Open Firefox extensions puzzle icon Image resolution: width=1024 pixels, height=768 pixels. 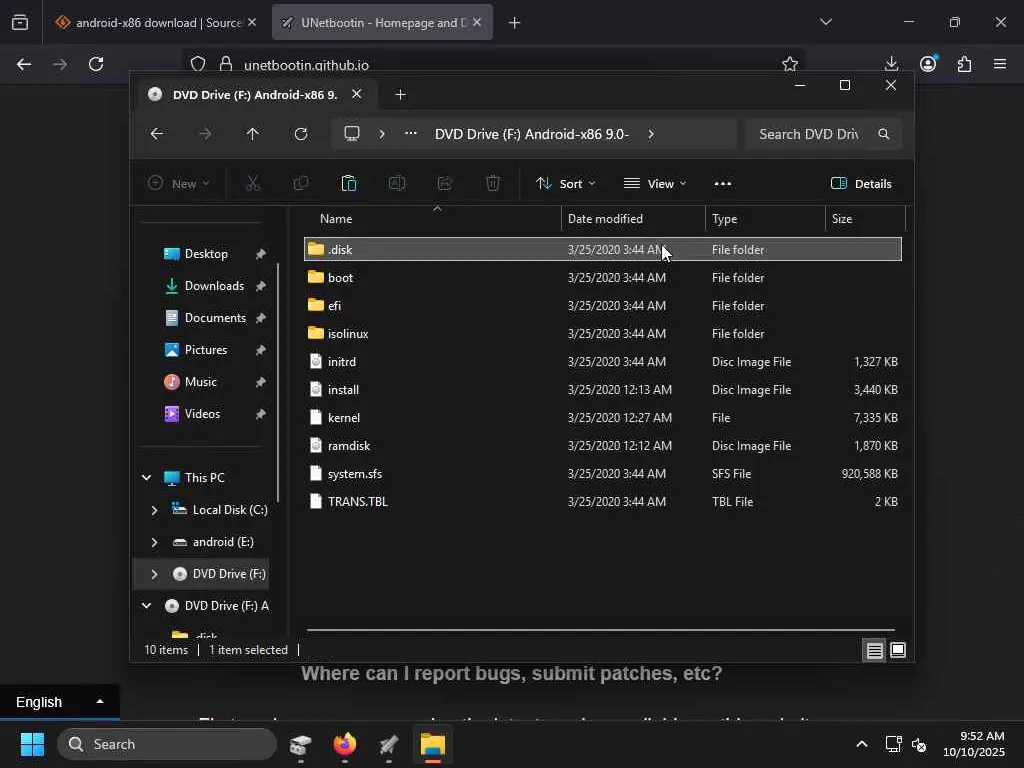(x=964, y=63)
